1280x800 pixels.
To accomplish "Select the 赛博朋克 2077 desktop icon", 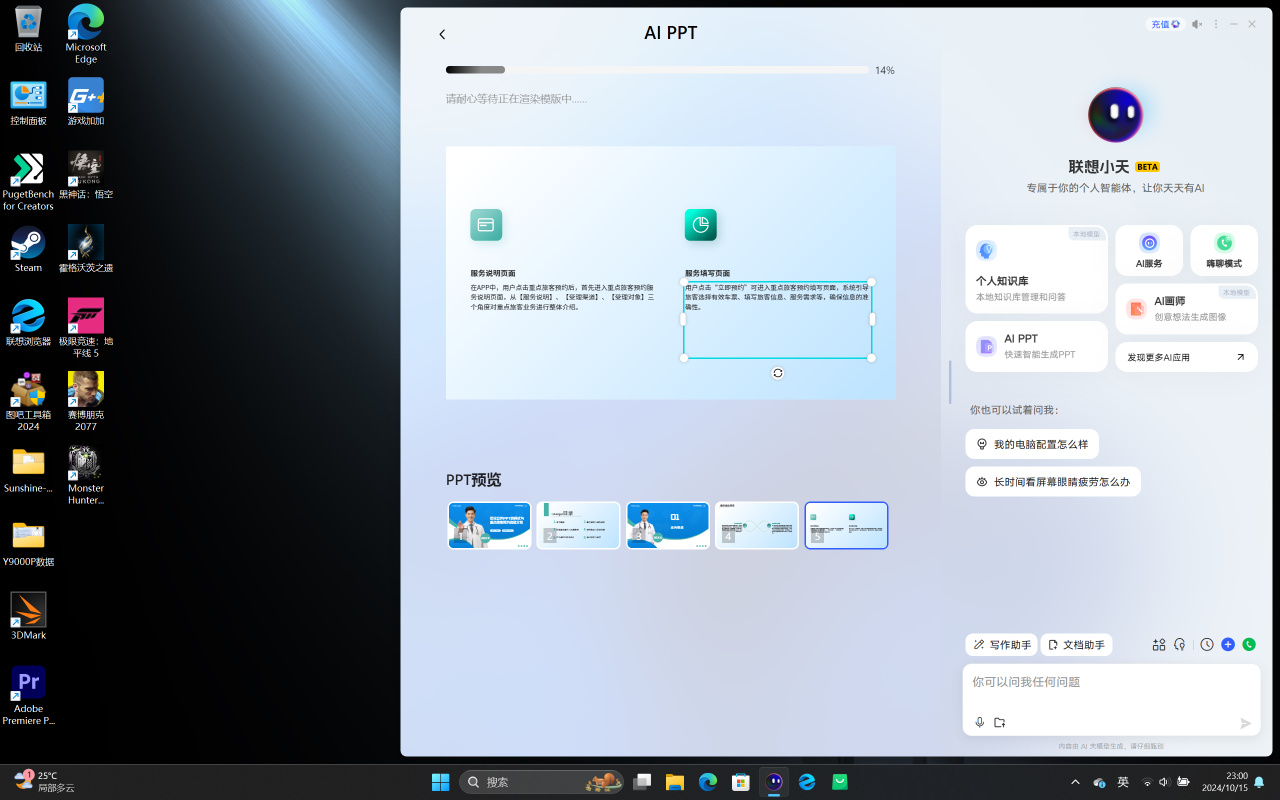I will coord(86,401).
